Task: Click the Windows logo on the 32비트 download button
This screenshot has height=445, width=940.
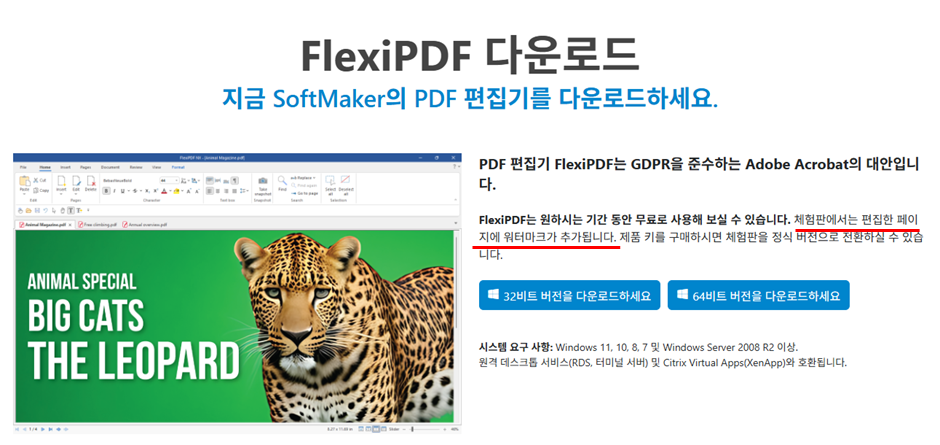Action: click(x=493, y=295)
